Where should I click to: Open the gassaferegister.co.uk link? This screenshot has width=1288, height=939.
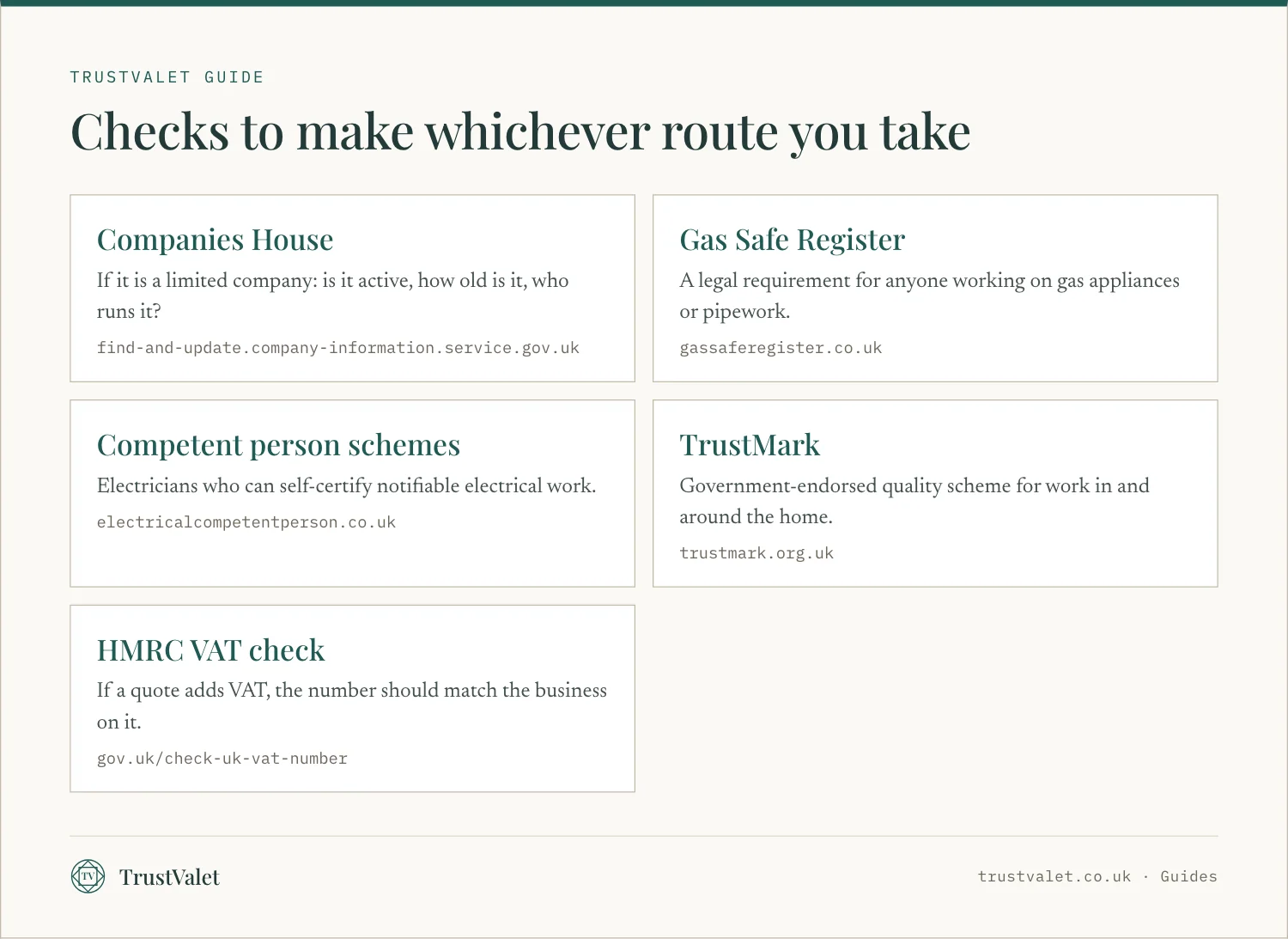(x=781, y=348)
